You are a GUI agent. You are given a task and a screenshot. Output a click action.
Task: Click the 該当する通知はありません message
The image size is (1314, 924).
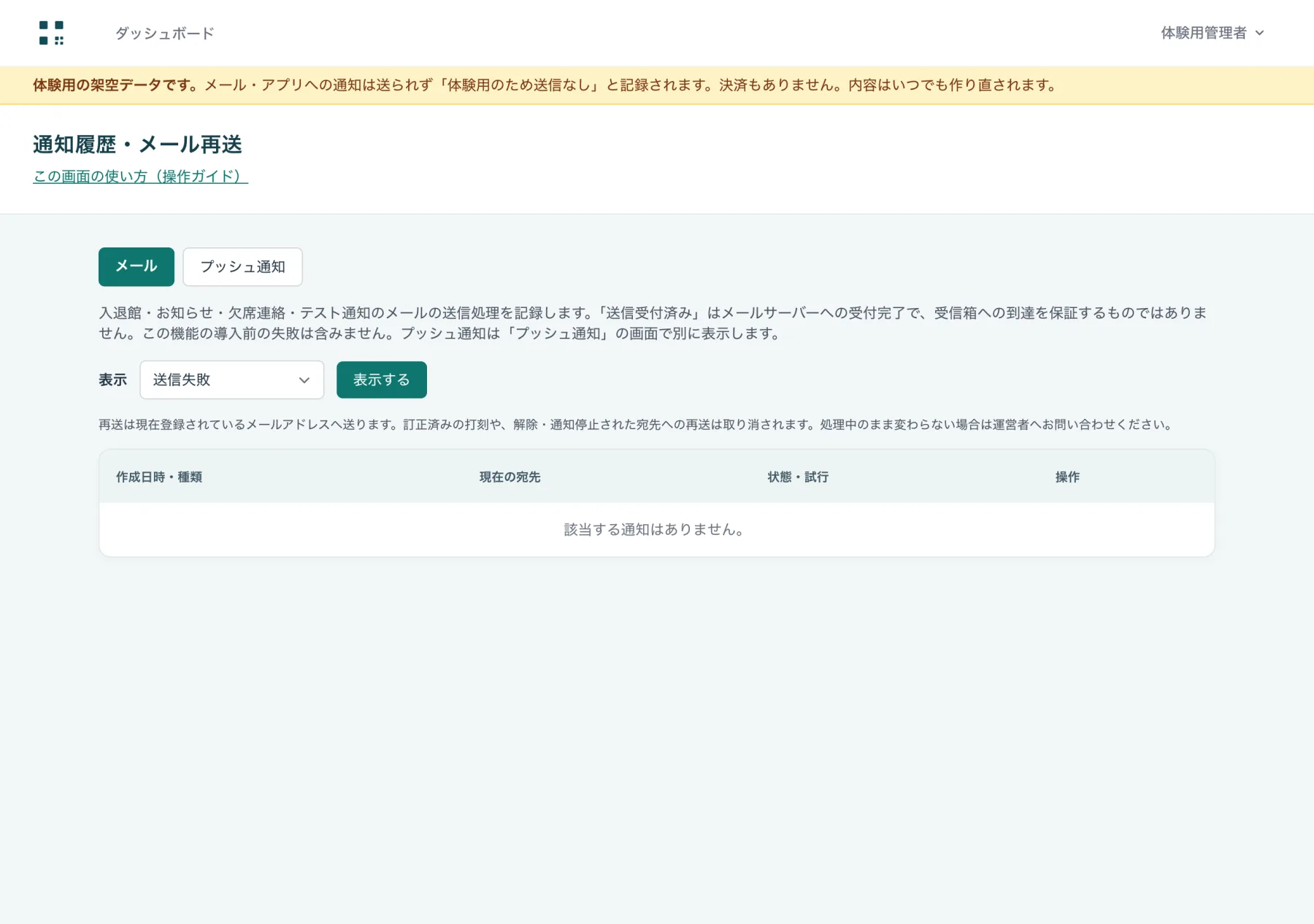(x=654, y=529)
